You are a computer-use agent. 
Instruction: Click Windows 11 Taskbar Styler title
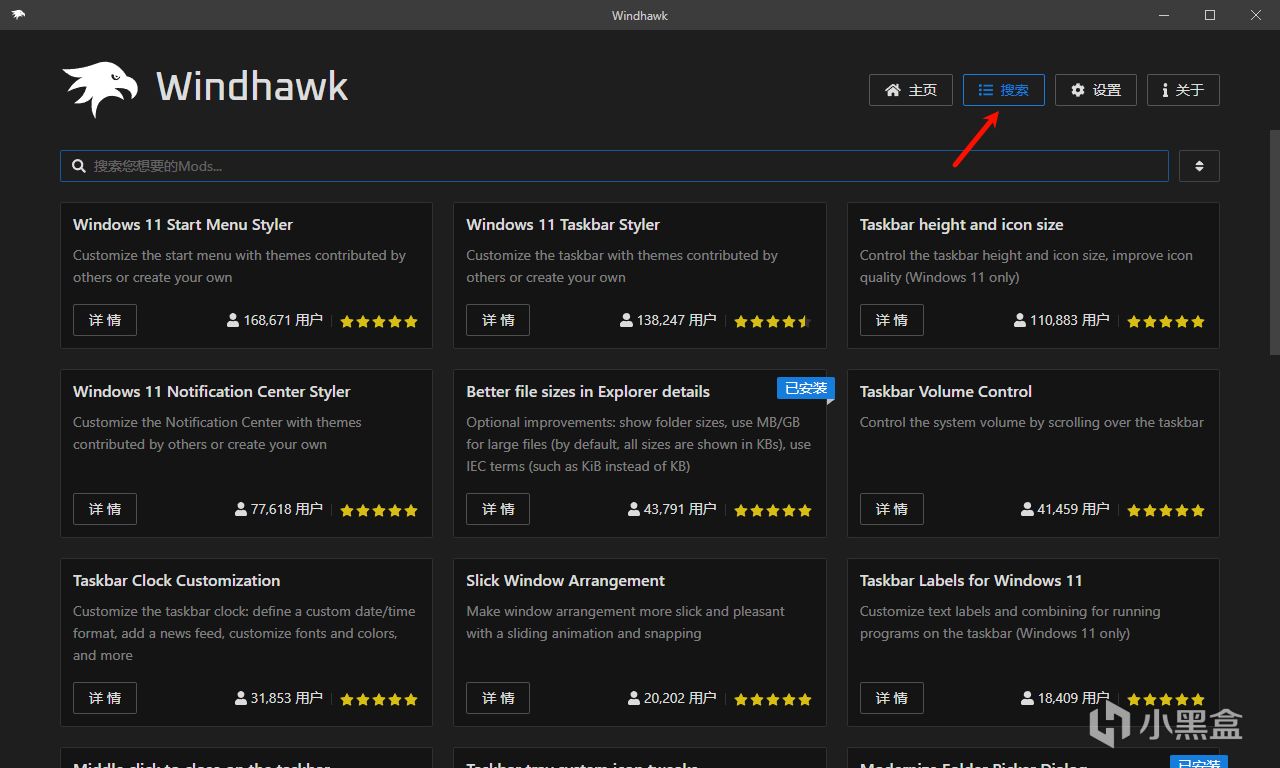[563, 225]
